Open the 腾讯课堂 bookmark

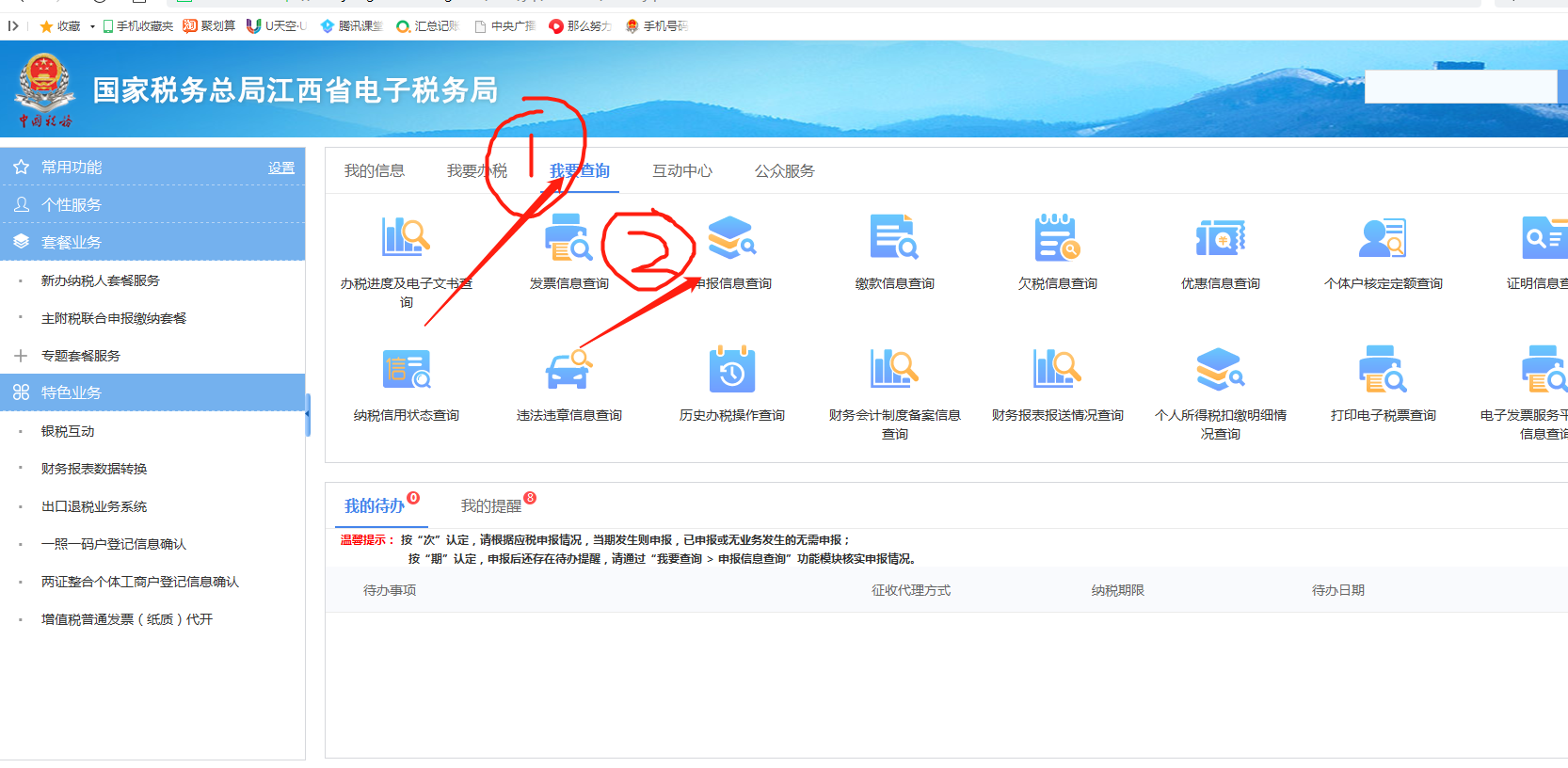(351, 26)
